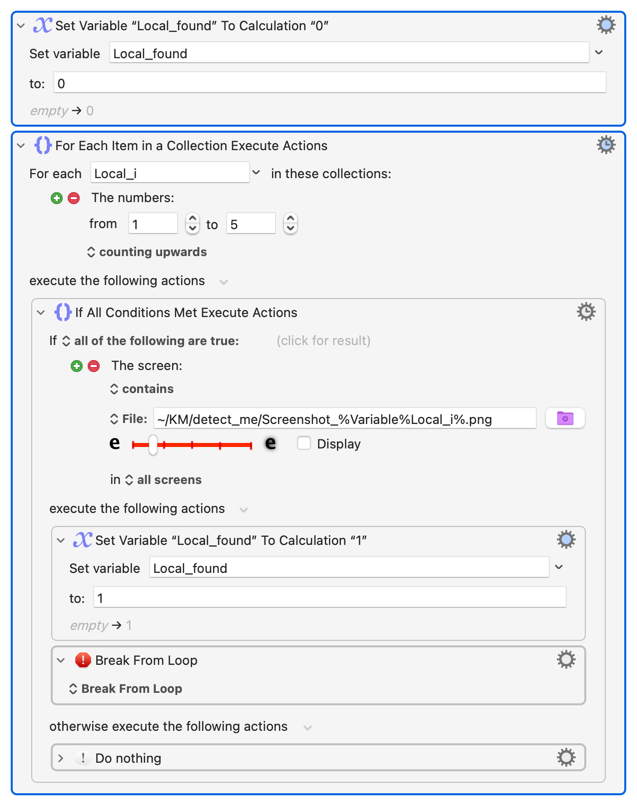The height and width of the screenshot is (809, 637).
Task: Adjust the image fuzziness slider
Action: 153,444
